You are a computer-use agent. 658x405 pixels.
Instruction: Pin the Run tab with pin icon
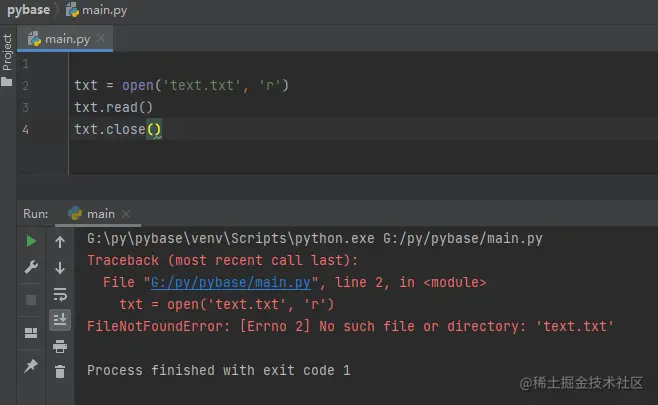point(31,366)
